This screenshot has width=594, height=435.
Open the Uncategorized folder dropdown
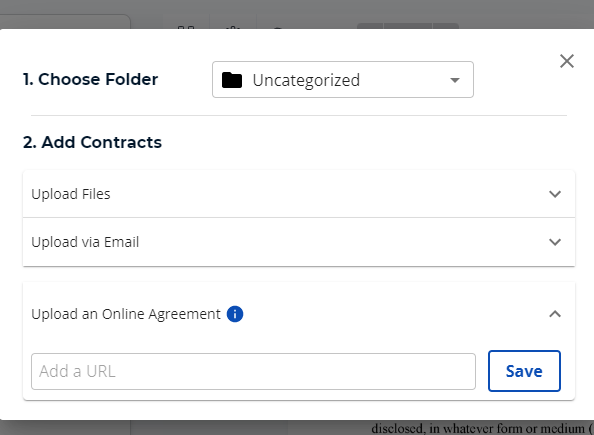coord(343,80)
